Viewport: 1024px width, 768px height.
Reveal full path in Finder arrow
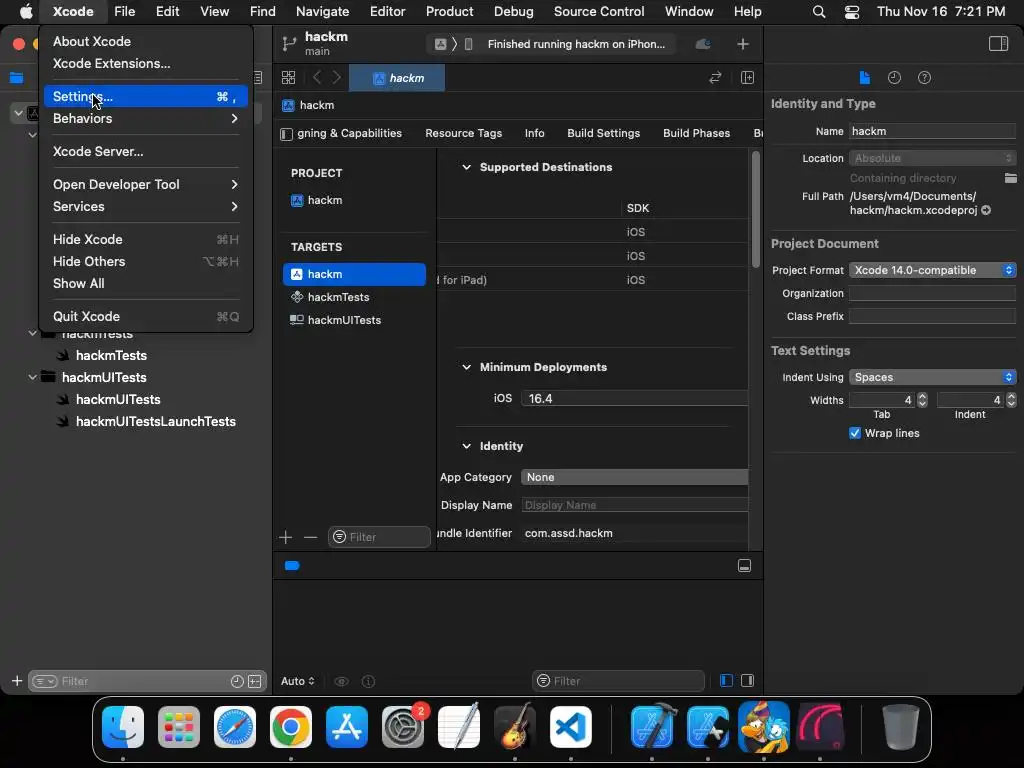click(x=986, y=210)
